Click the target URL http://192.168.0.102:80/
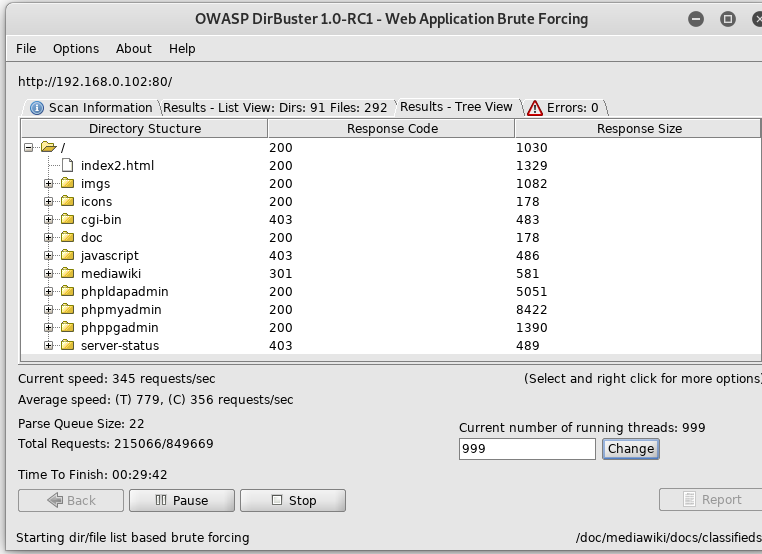762x554 pixels. [x=95, y=81]
